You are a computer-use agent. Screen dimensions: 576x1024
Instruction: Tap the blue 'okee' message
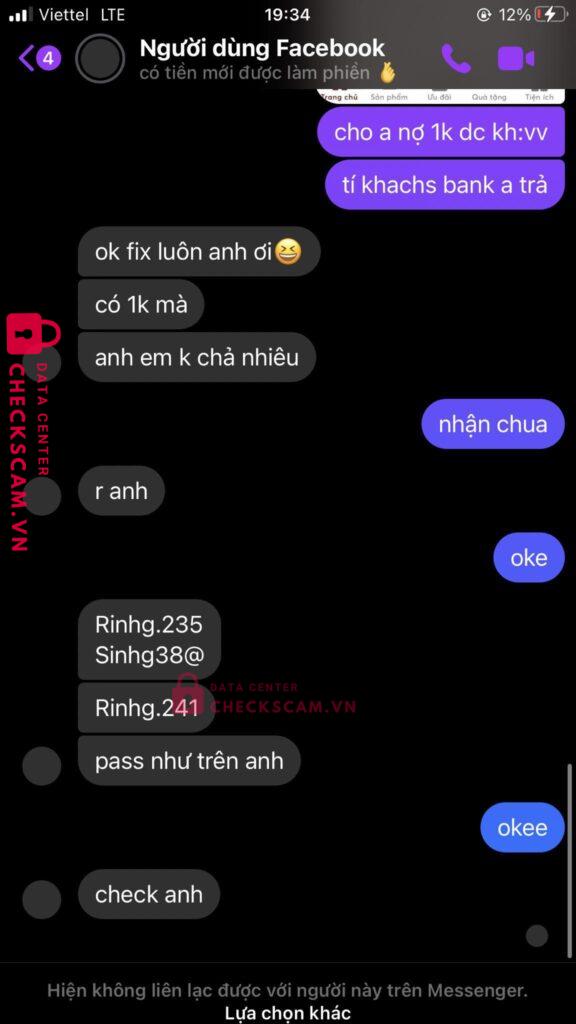click(522, 827)
